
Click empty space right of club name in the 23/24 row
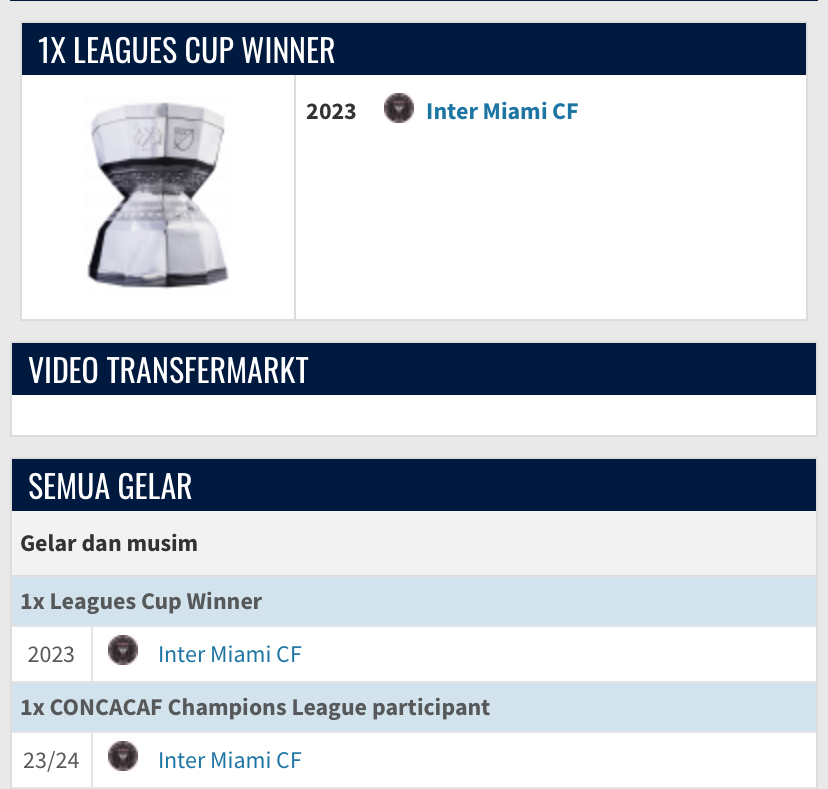click(560, 761)
